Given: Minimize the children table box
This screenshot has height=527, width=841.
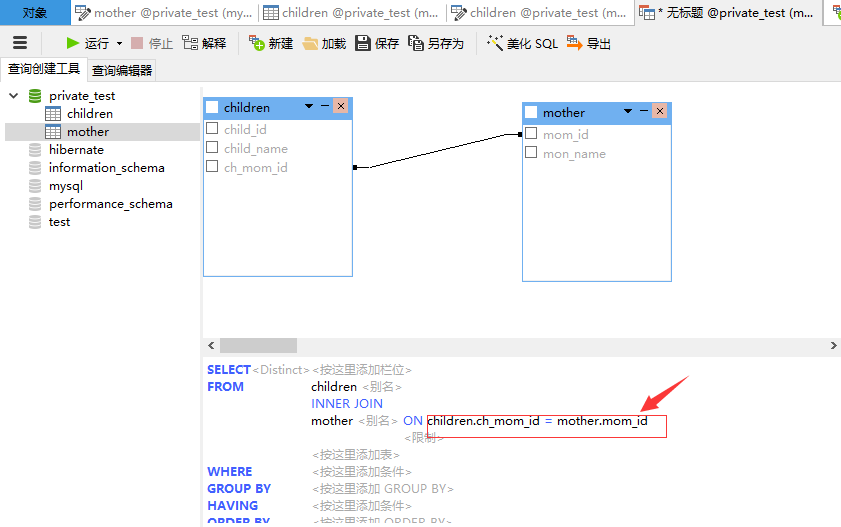Looking at the screenshot, I should [325, 106].
